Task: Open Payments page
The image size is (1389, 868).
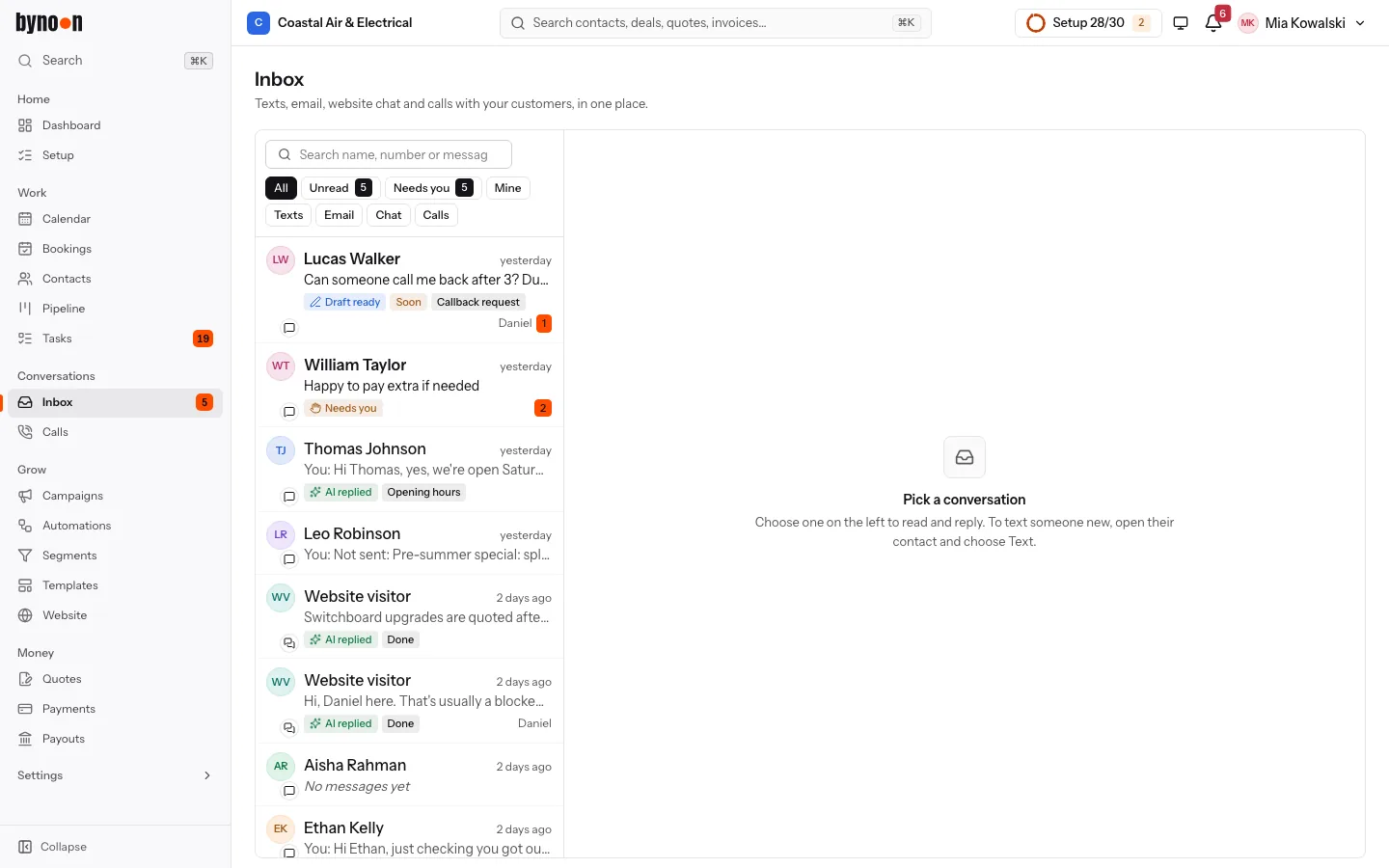Action: tap(115, 709)
